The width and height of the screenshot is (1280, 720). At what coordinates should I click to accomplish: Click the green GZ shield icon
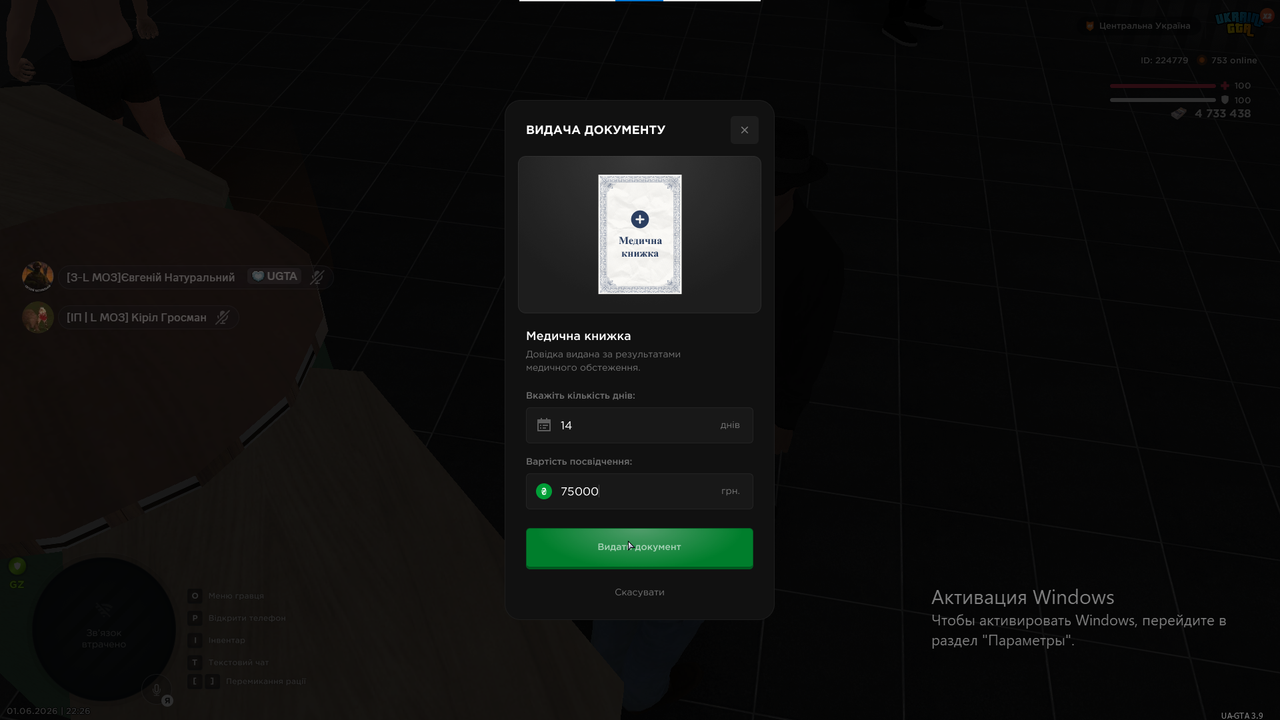[x=17, y=566]
